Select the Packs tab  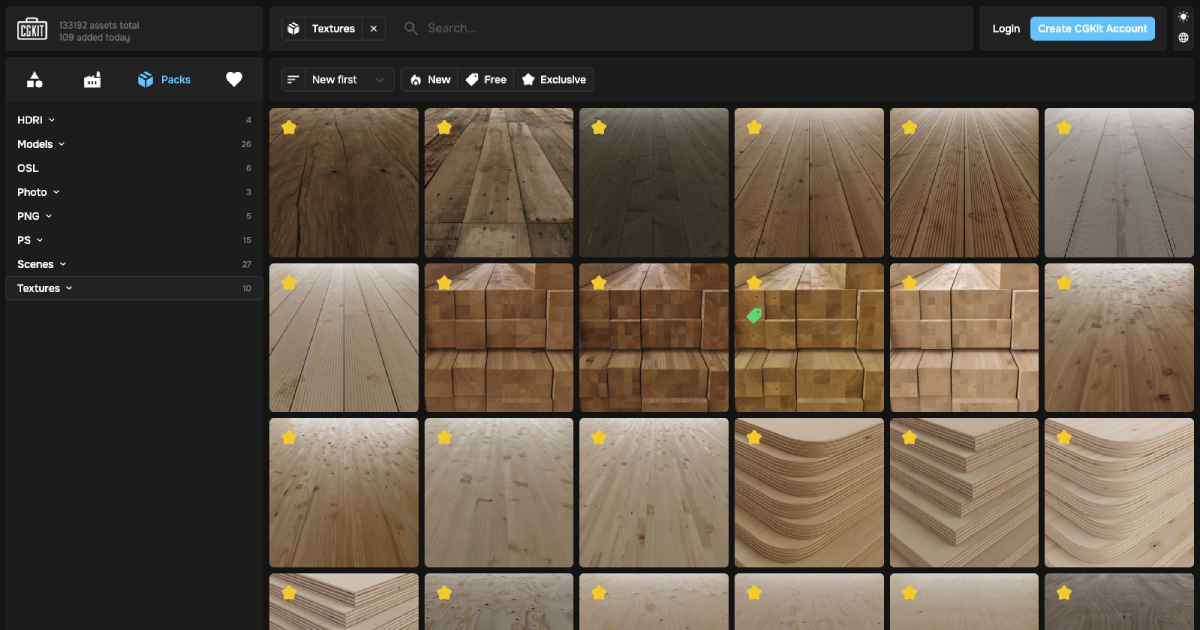tap(164, 80)
